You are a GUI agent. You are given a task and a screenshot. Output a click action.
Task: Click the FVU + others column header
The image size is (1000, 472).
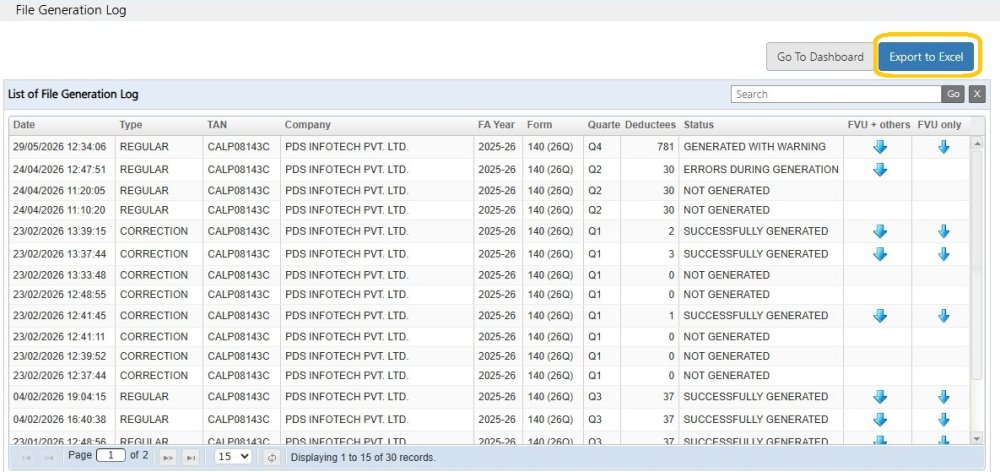pos(878,125)
